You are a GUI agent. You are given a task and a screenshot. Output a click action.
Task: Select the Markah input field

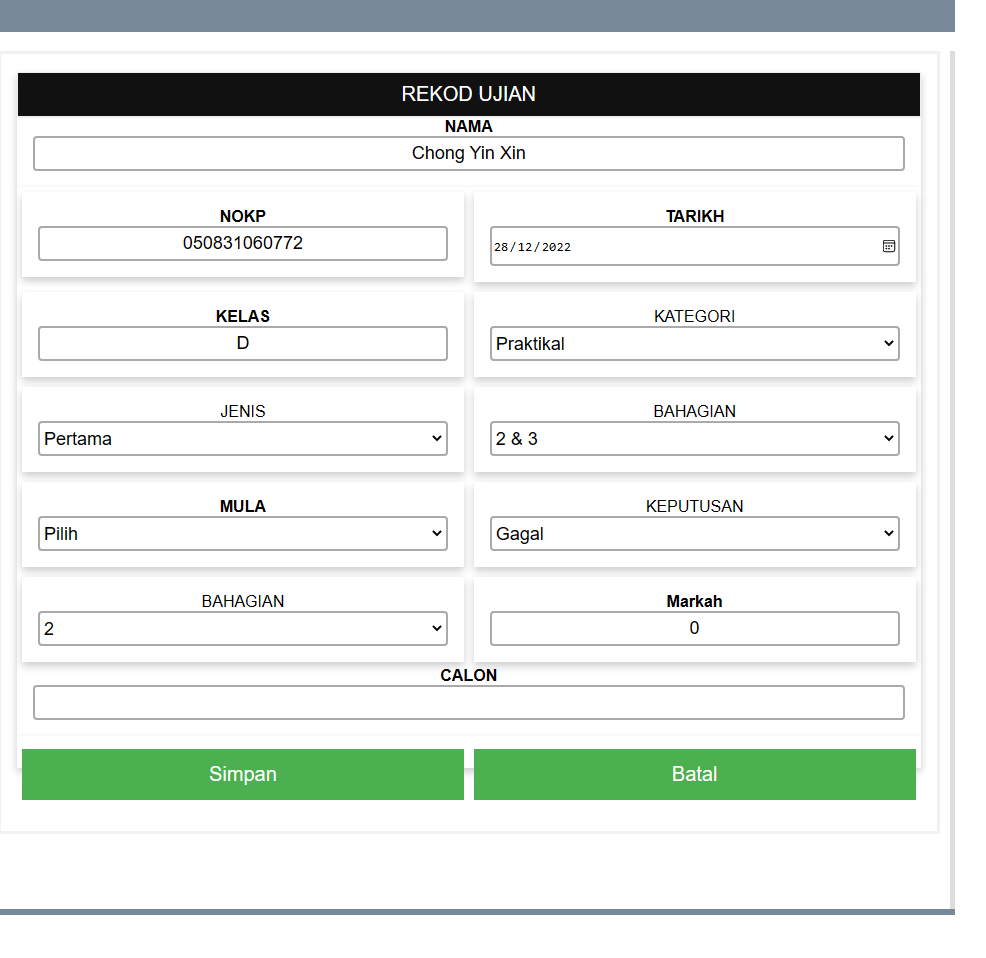(x=694, y=628)
